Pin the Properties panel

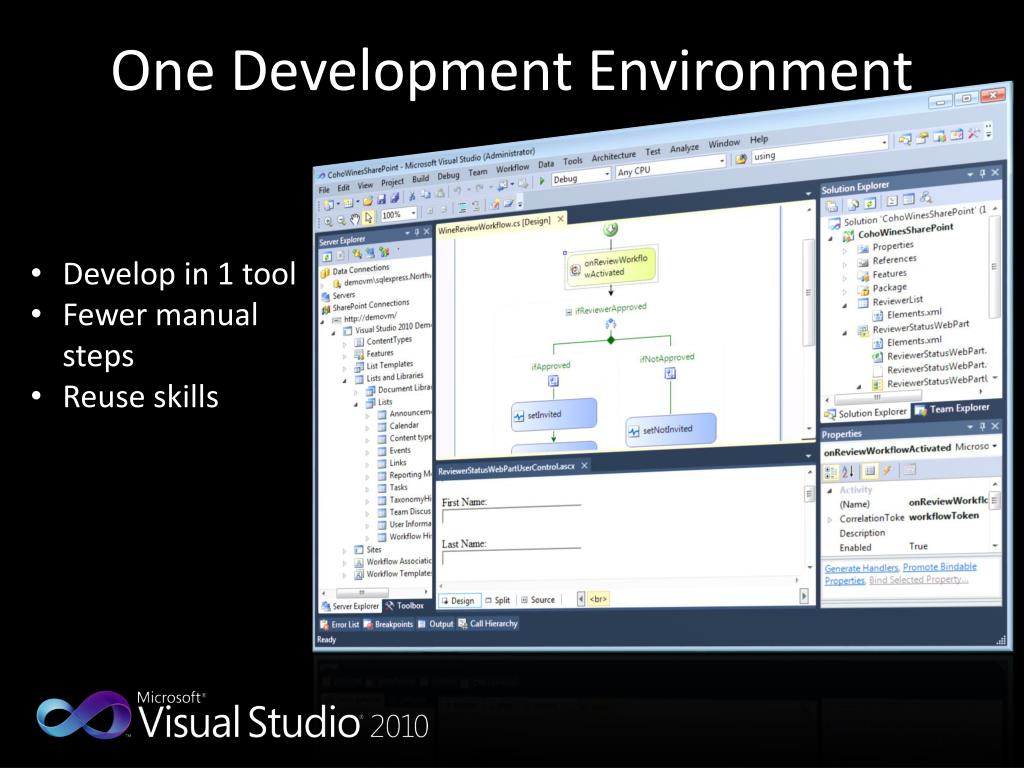pyautogui.click(x=982, y=426)
